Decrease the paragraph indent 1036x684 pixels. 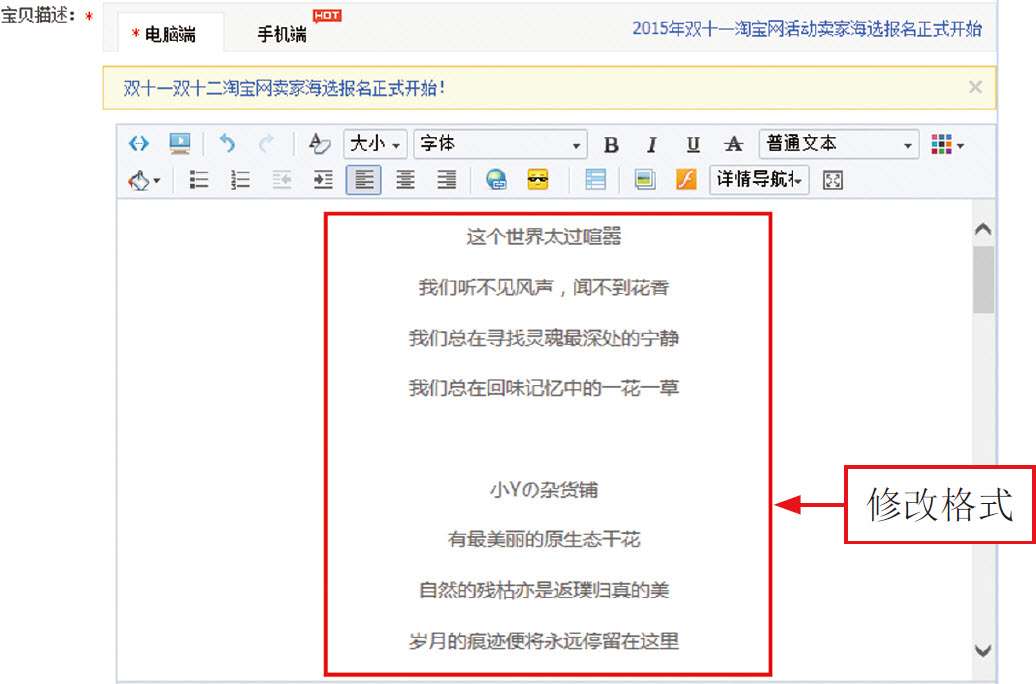tap(281, 180)
